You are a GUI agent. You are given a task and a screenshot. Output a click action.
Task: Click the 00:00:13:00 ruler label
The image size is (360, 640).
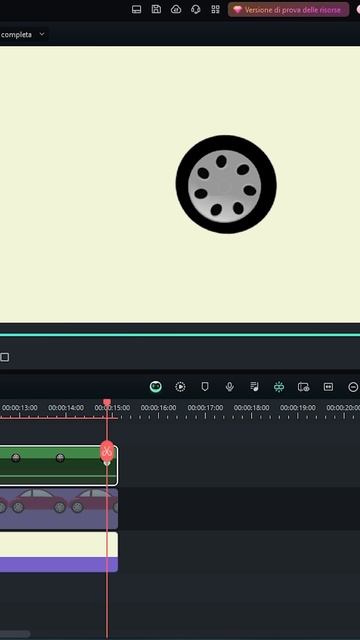(x=20, y=408)
